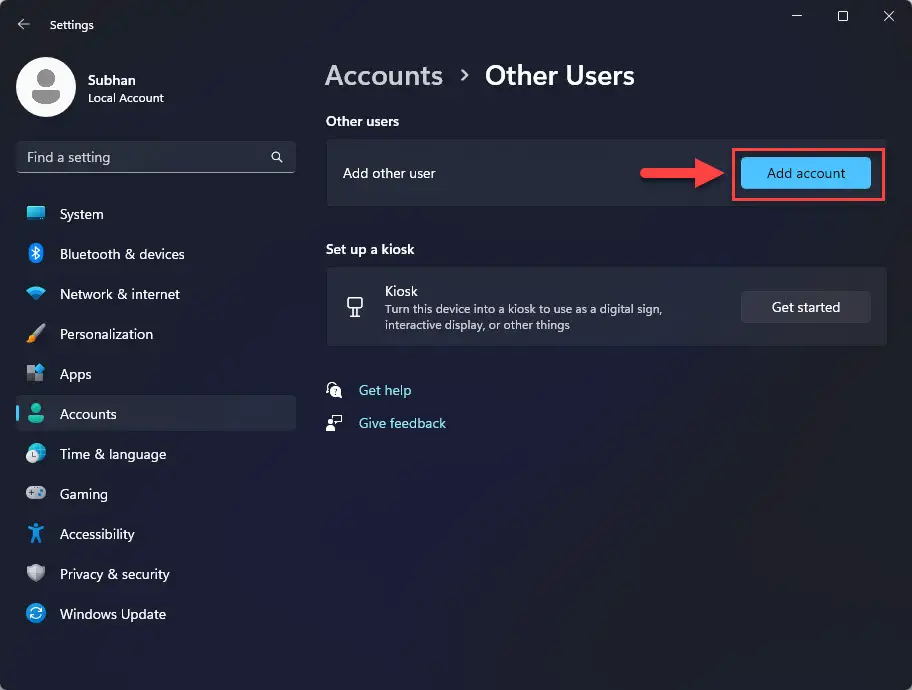The width and height of the screenshot is (912, 690).
Task: Click Get started for Kiosk
Action: pos(806,307)
